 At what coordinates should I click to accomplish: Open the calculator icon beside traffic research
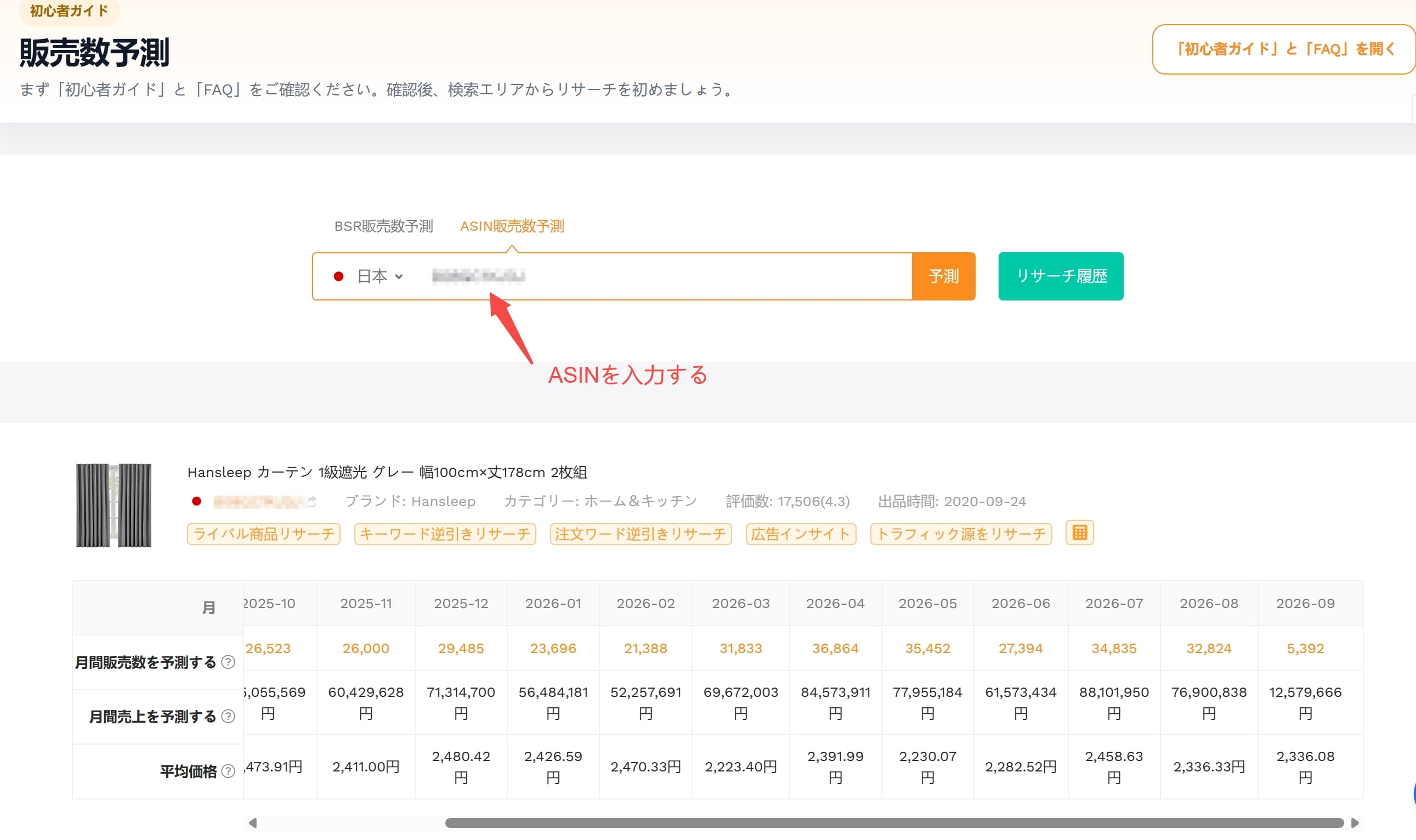(1079, 532)
